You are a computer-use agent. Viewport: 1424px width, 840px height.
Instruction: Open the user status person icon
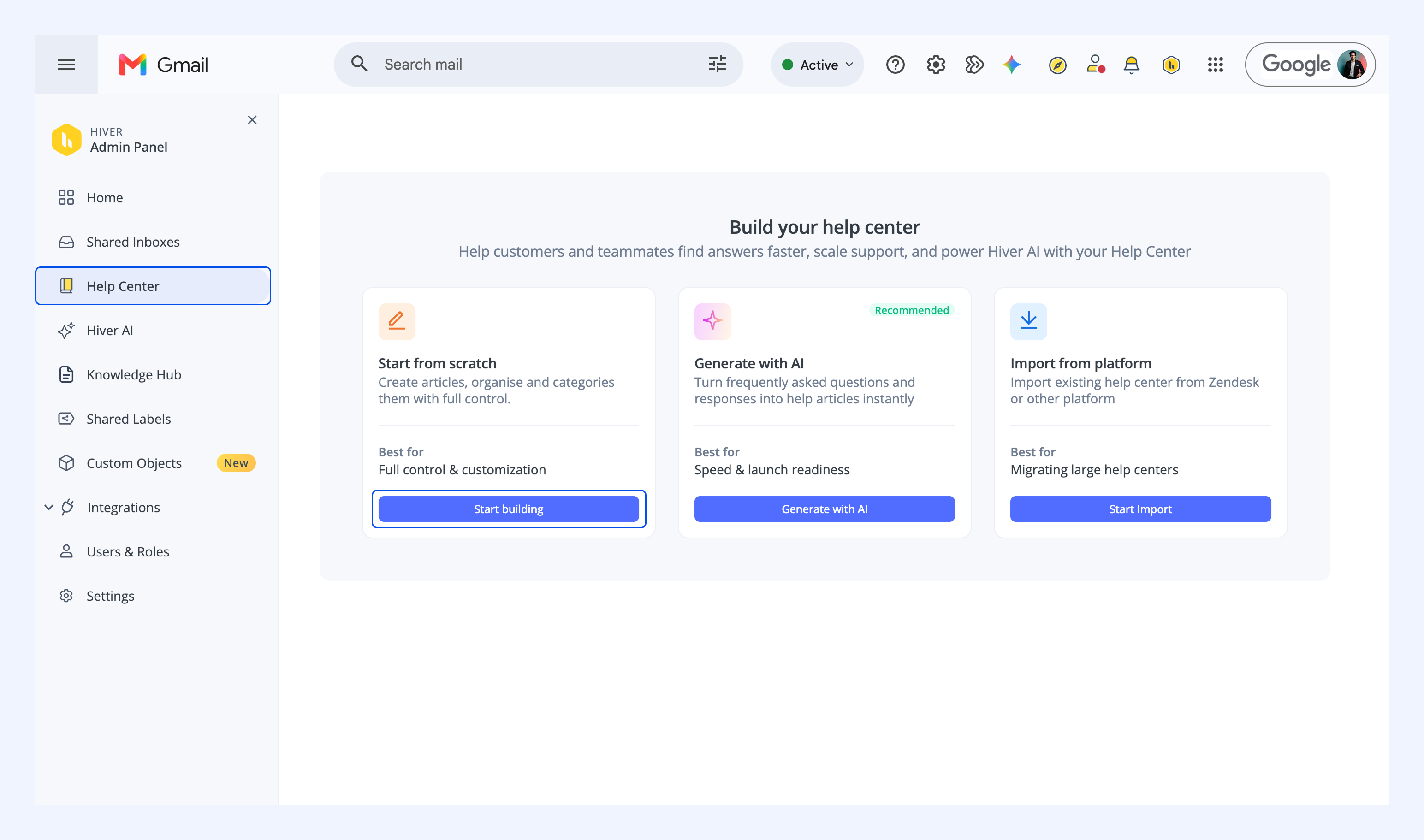1096,65
